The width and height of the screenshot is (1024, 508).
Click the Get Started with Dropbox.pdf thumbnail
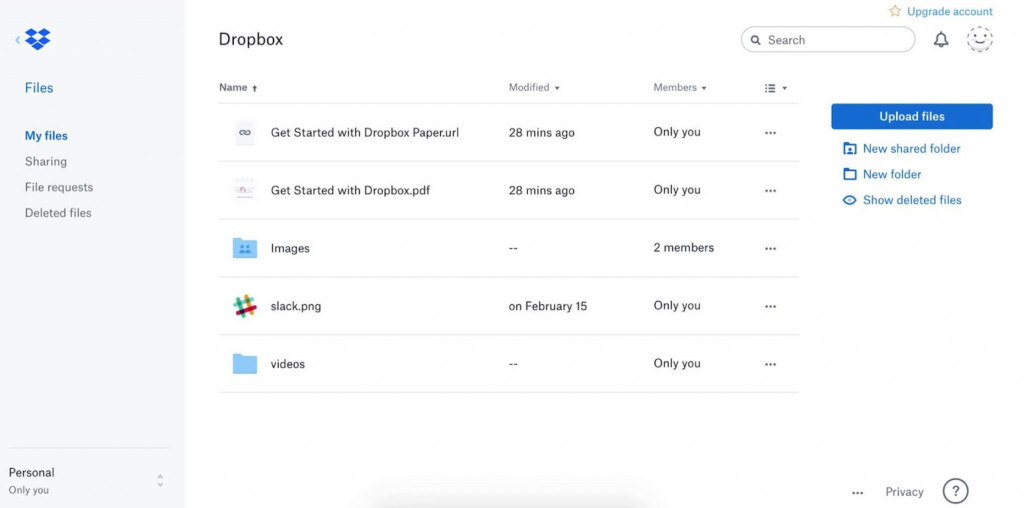pos(245,190)
